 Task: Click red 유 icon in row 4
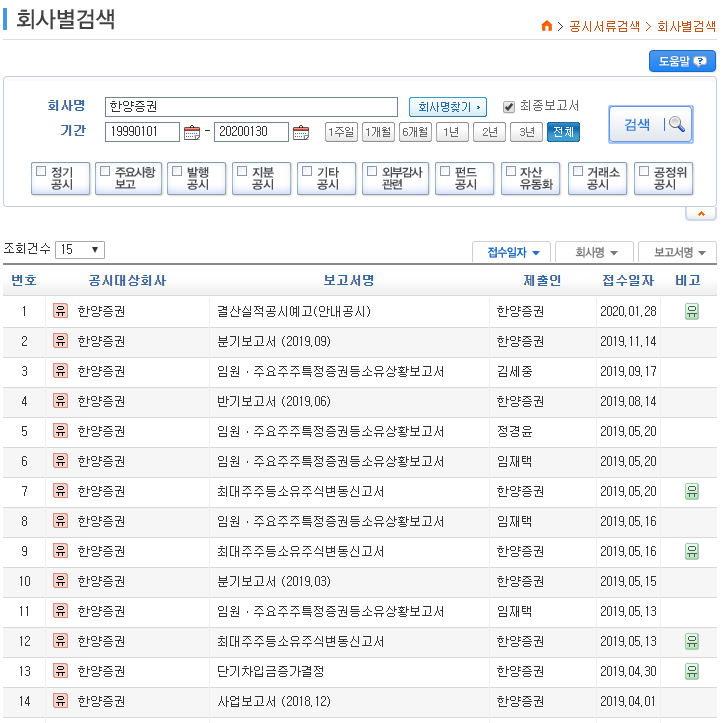tap(60, 401)
